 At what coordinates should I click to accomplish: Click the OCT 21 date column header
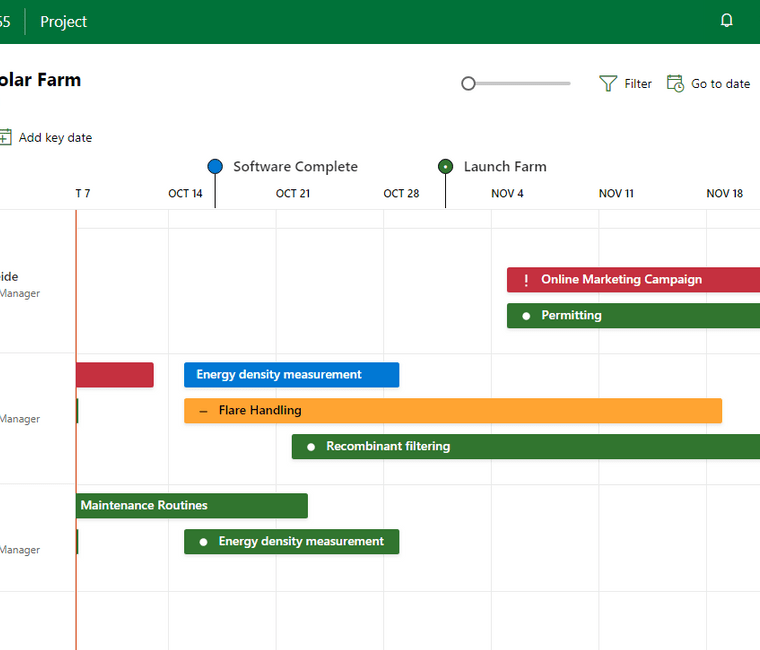click(293, 194)
